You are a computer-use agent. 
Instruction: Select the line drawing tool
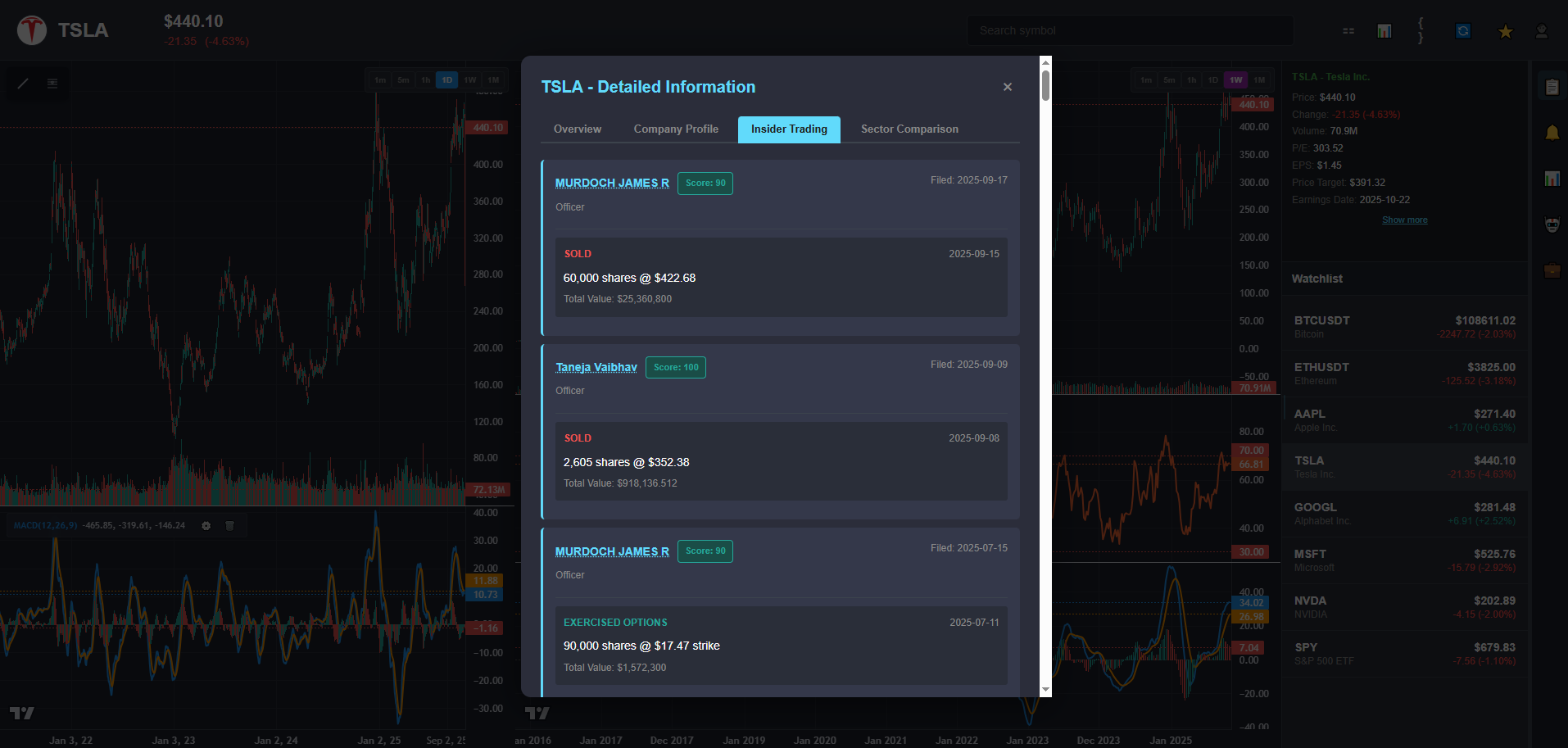click(x=23, y=84)
